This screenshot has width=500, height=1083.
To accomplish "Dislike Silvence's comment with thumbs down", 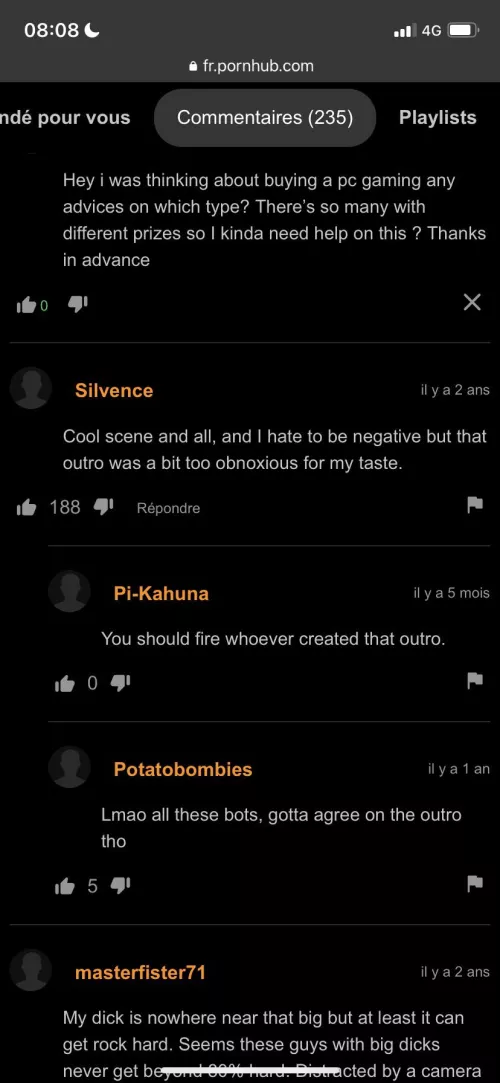I will coord(102,508).
